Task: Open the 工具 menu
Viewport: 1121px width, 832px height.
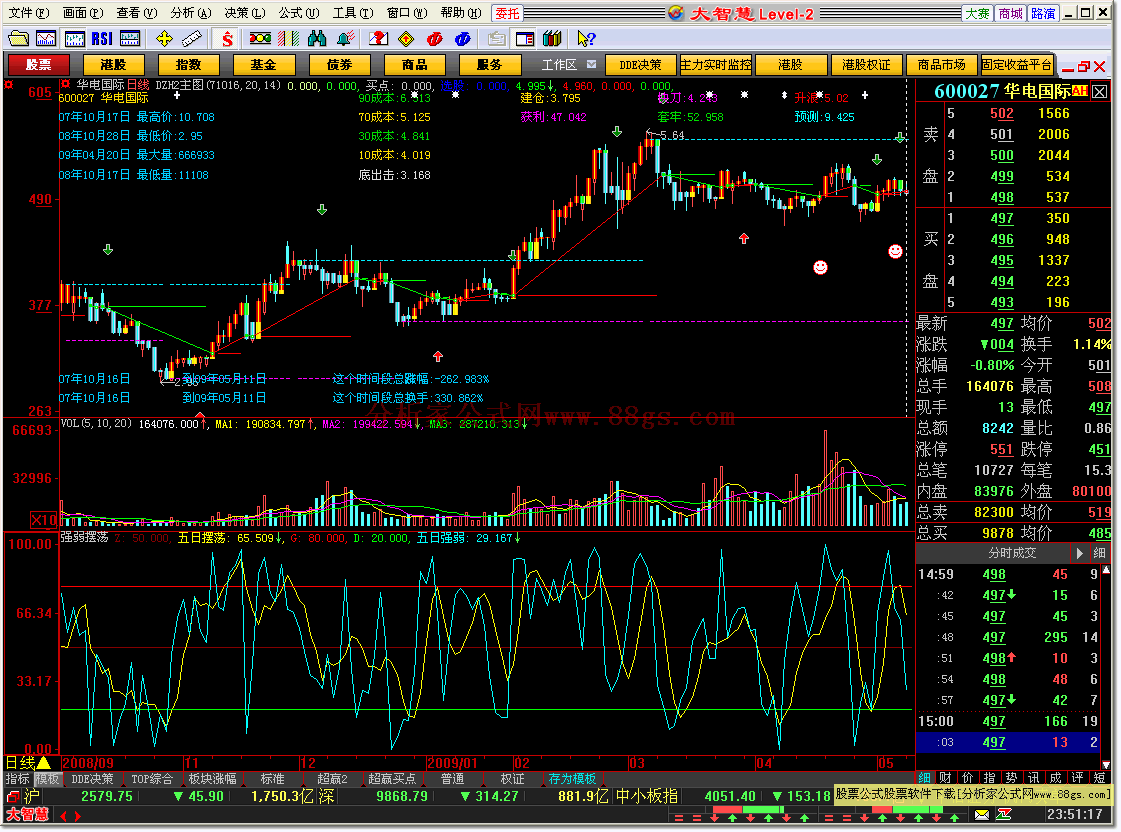Action: pos(352,13)
